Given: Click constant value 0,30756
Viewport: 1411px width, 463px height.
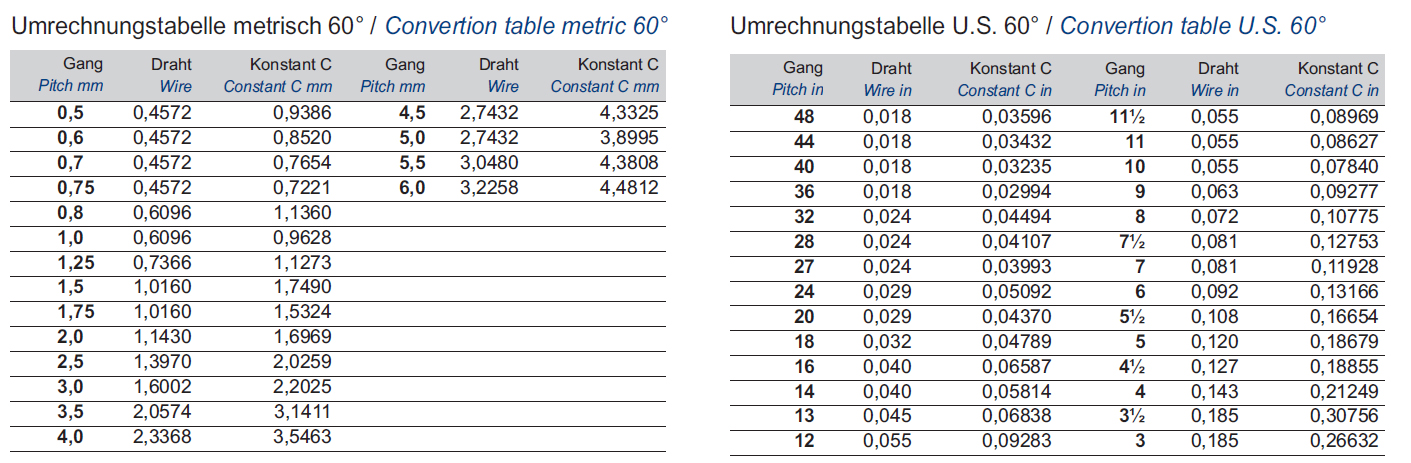Looking at the screenshot, I should (x=1344, y=416).
